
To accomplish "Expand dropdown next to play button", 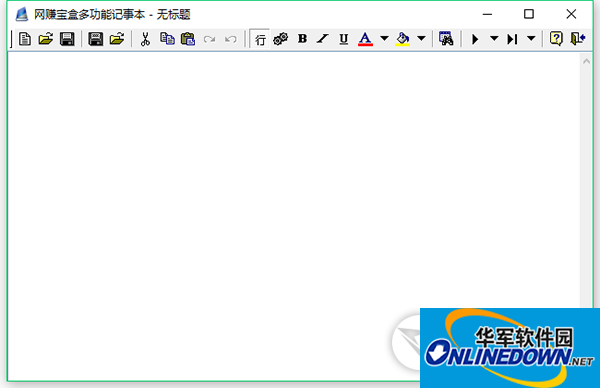I will (x=494, y=39).
